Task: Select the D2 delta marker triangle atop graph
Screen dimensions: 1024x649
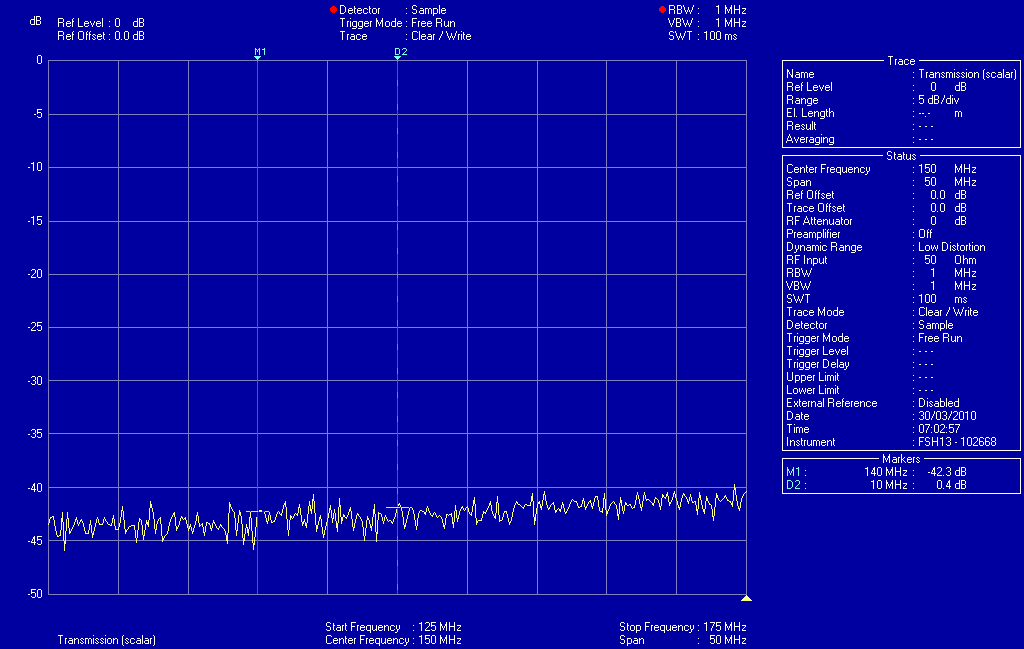Action: 398,58
